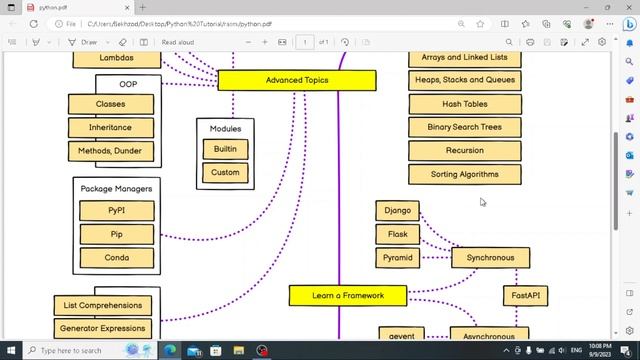Screen dimensions: 640x360
Task: Open Settings and more menu
Action: [x=610, y=24]
